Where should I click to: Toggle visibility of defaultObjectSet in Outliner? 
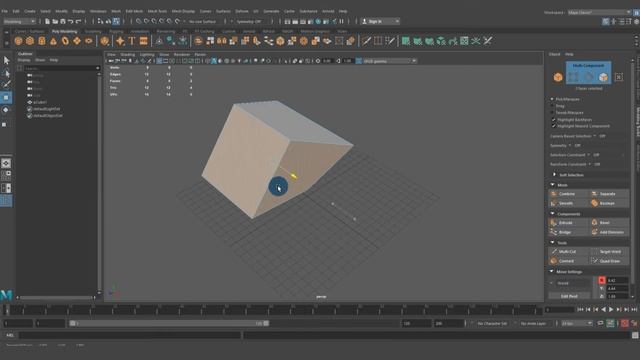tap(29, 116)
